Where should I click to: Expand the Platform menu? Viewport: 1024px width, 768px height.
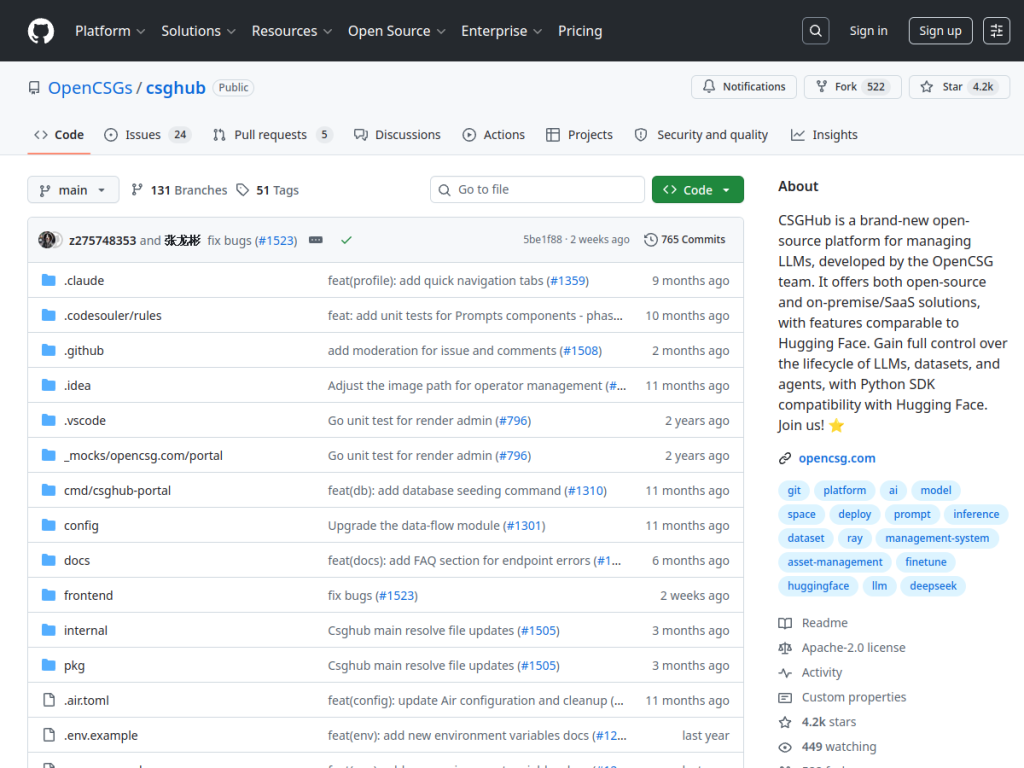point(110,31)
